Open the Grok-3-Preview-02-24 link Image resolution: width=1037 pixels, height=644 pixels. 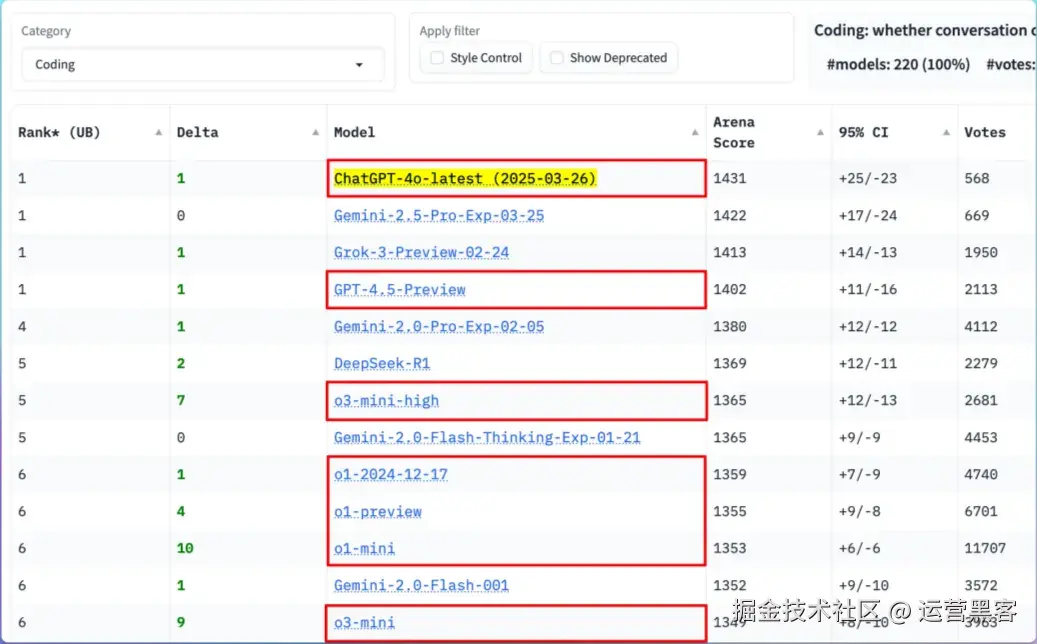tap(421, 253)
